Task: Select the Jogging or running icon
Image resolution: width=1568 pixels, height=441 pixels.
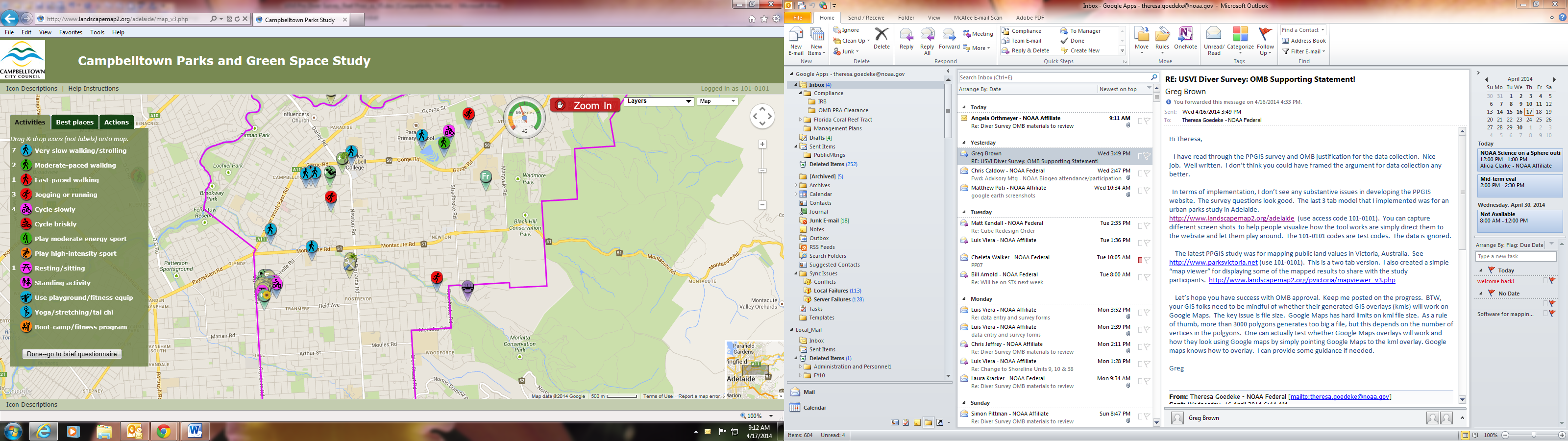Action: click(25, 195)
